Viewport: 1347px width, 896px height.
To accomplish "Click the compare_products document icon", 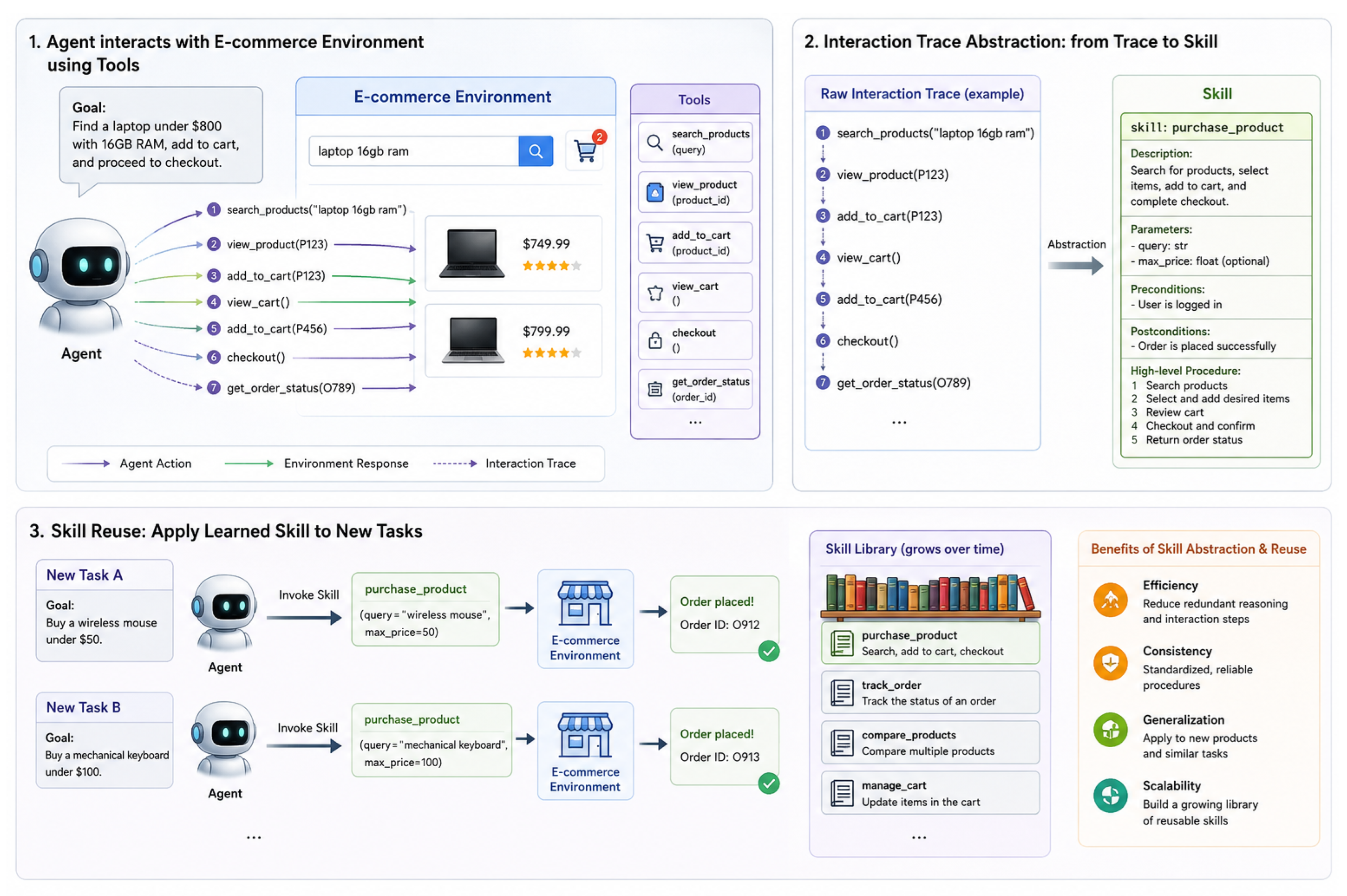I will click(x=841, y=743).
